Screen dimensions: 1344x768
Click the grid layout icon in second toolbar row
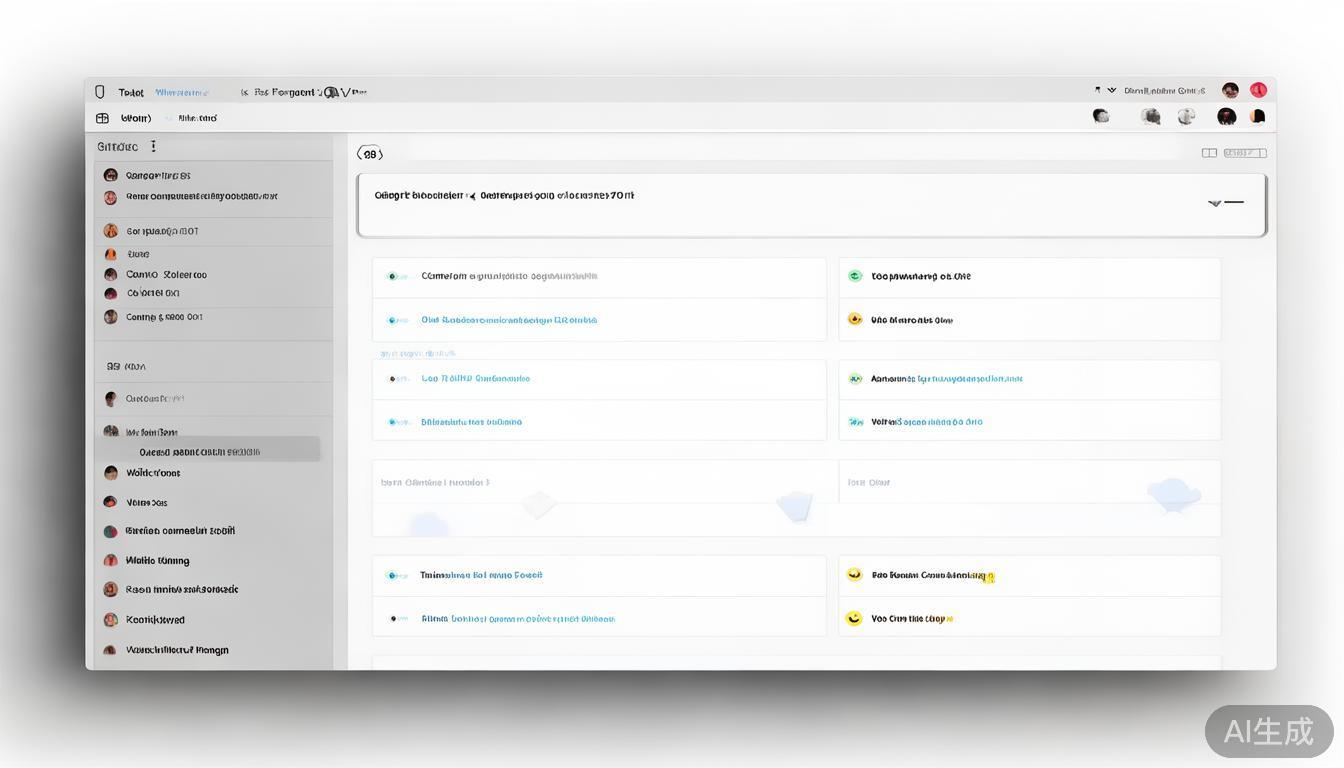[x=102, y=118]
